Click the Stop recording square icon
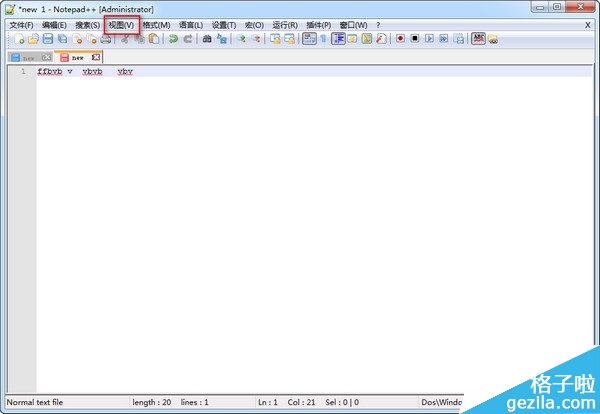 pyautogui.click(x=414, y=39)
